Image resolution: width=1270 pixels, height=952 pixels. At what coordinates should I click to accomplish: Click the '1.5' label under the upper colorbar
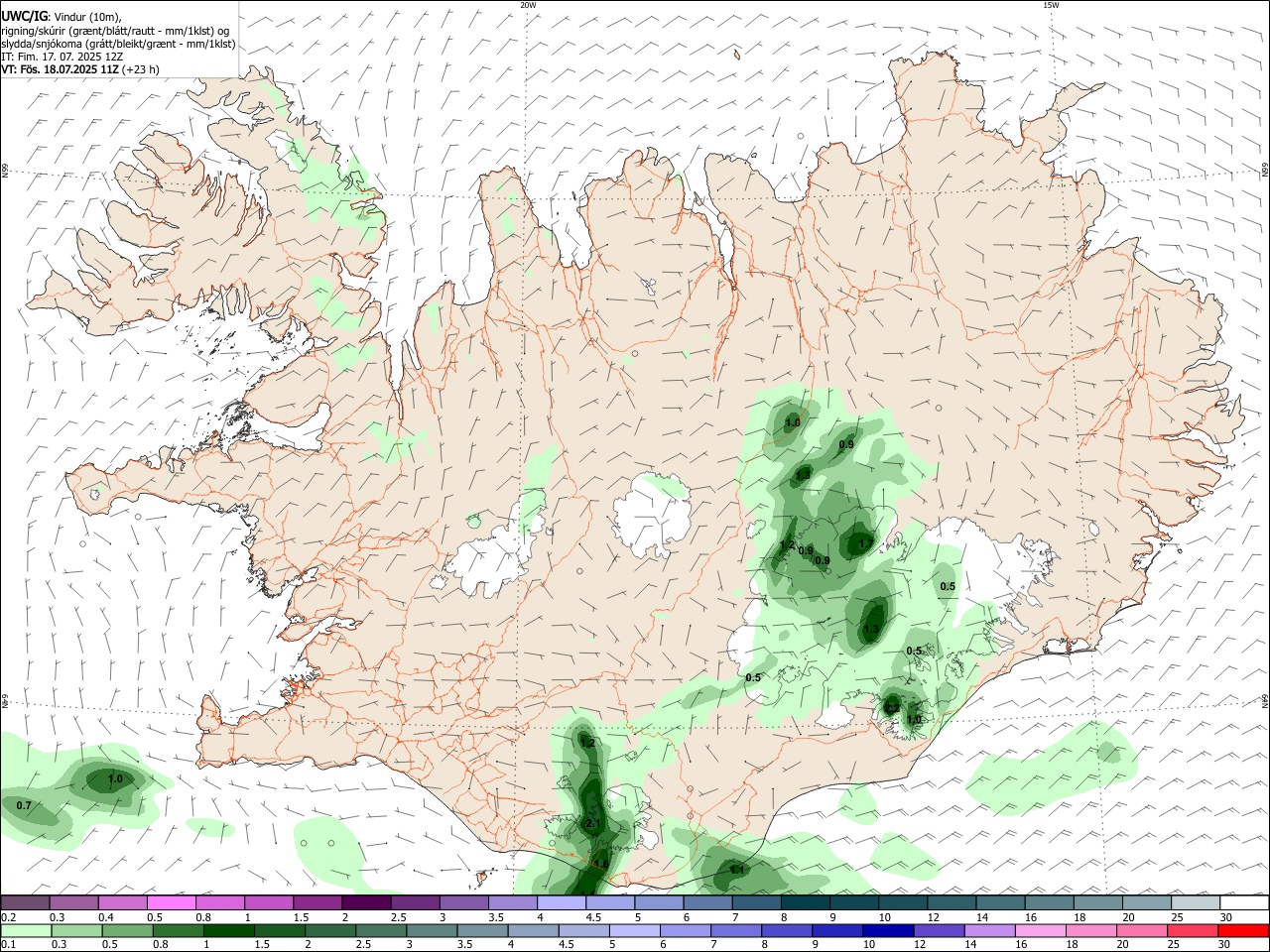(300, 917)
